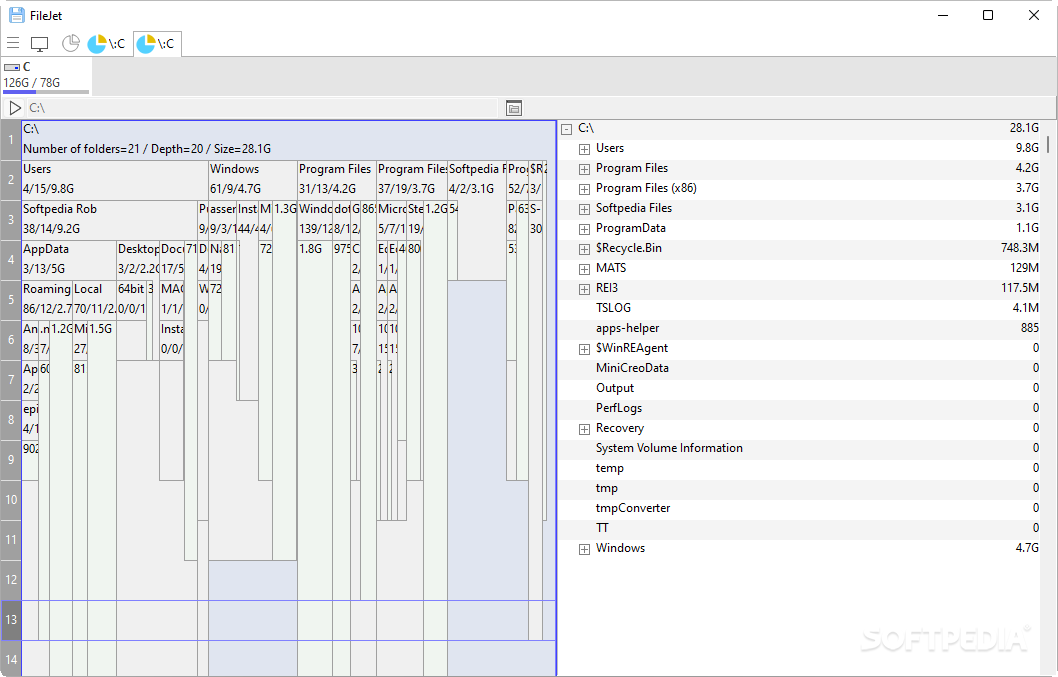Expand the Recovery tree node
The image size is (1058, 677).
pos(584,429)
